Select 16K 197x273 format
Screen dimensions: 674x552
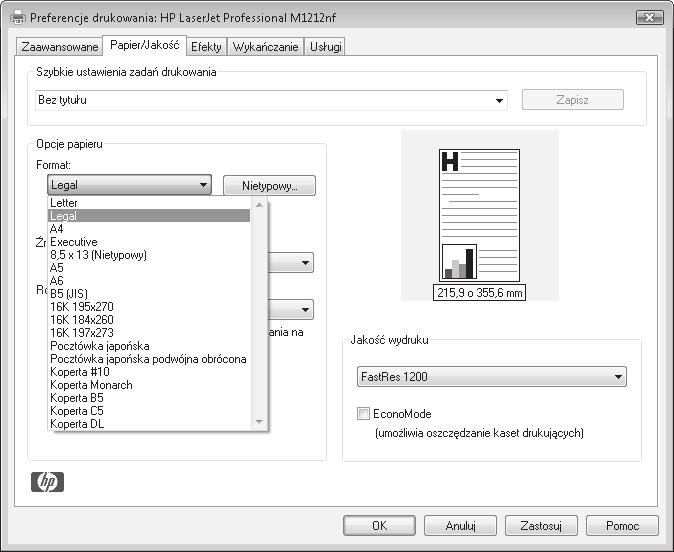tap(149, 333)
